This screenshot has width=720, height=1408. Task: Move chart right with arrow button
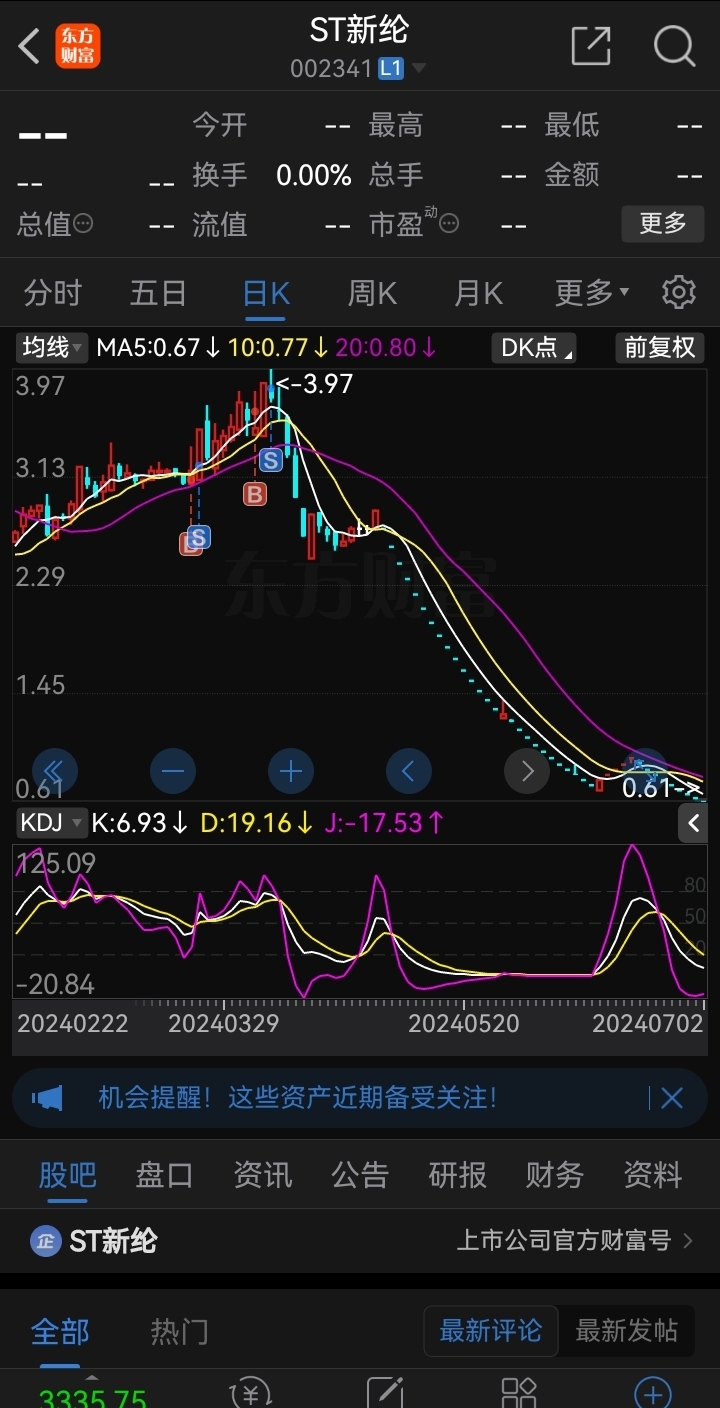(527, 771)
